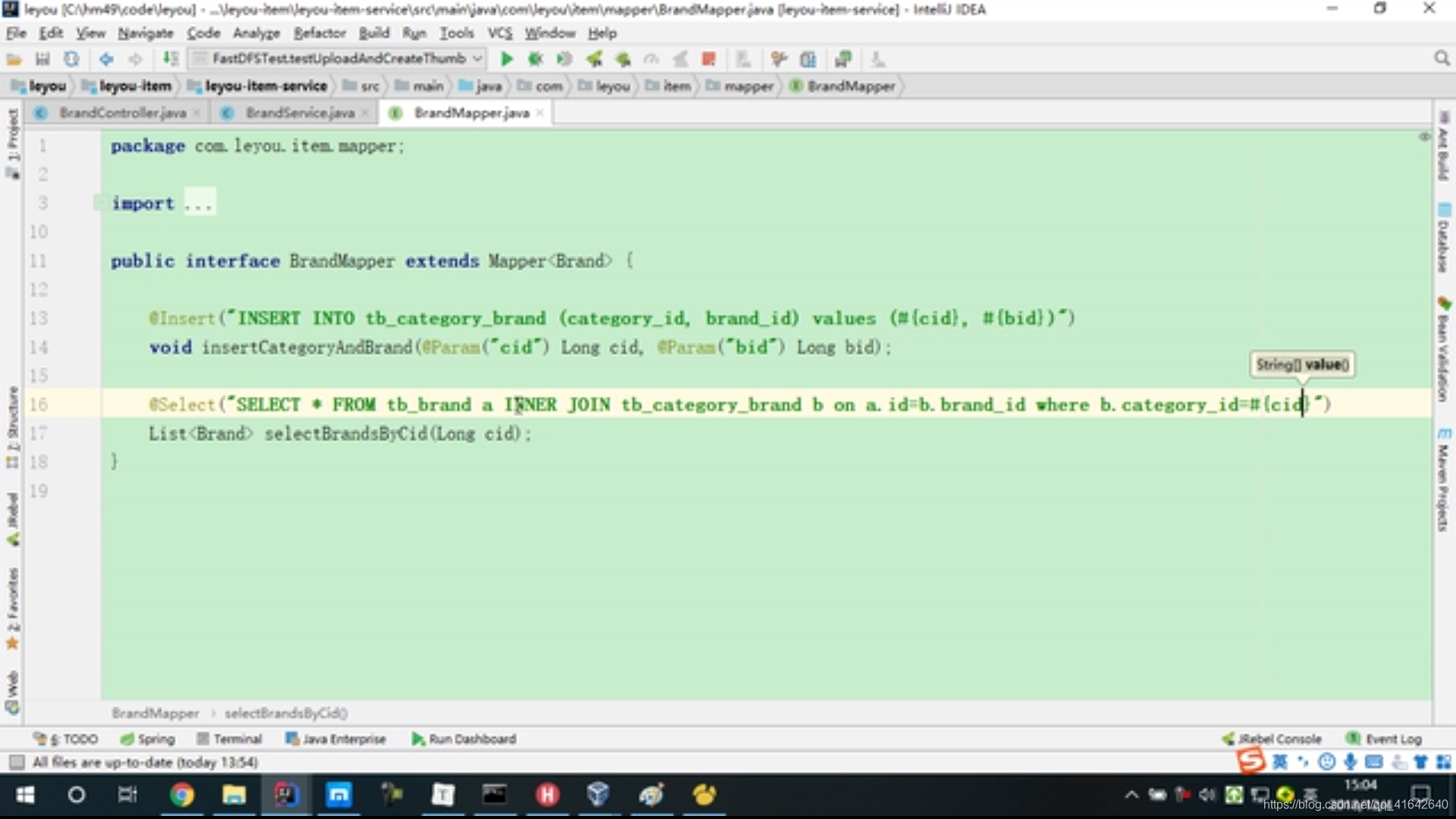Close the BrandController.java tab
The width and height of the screenshot is (1456, 819).
197,113
